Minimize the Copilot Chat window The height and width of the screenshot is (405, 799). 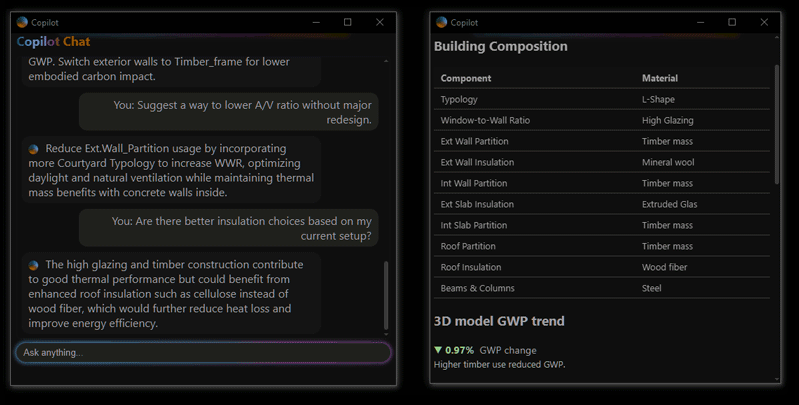click(x=315, y=22)
